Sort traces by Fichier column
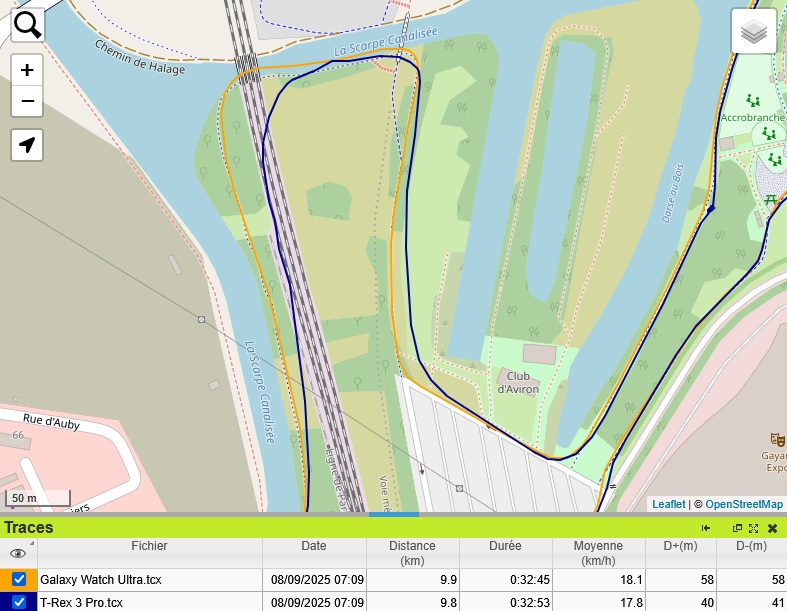The width and height of the screenshot is (787, 611). coord(149,546)
